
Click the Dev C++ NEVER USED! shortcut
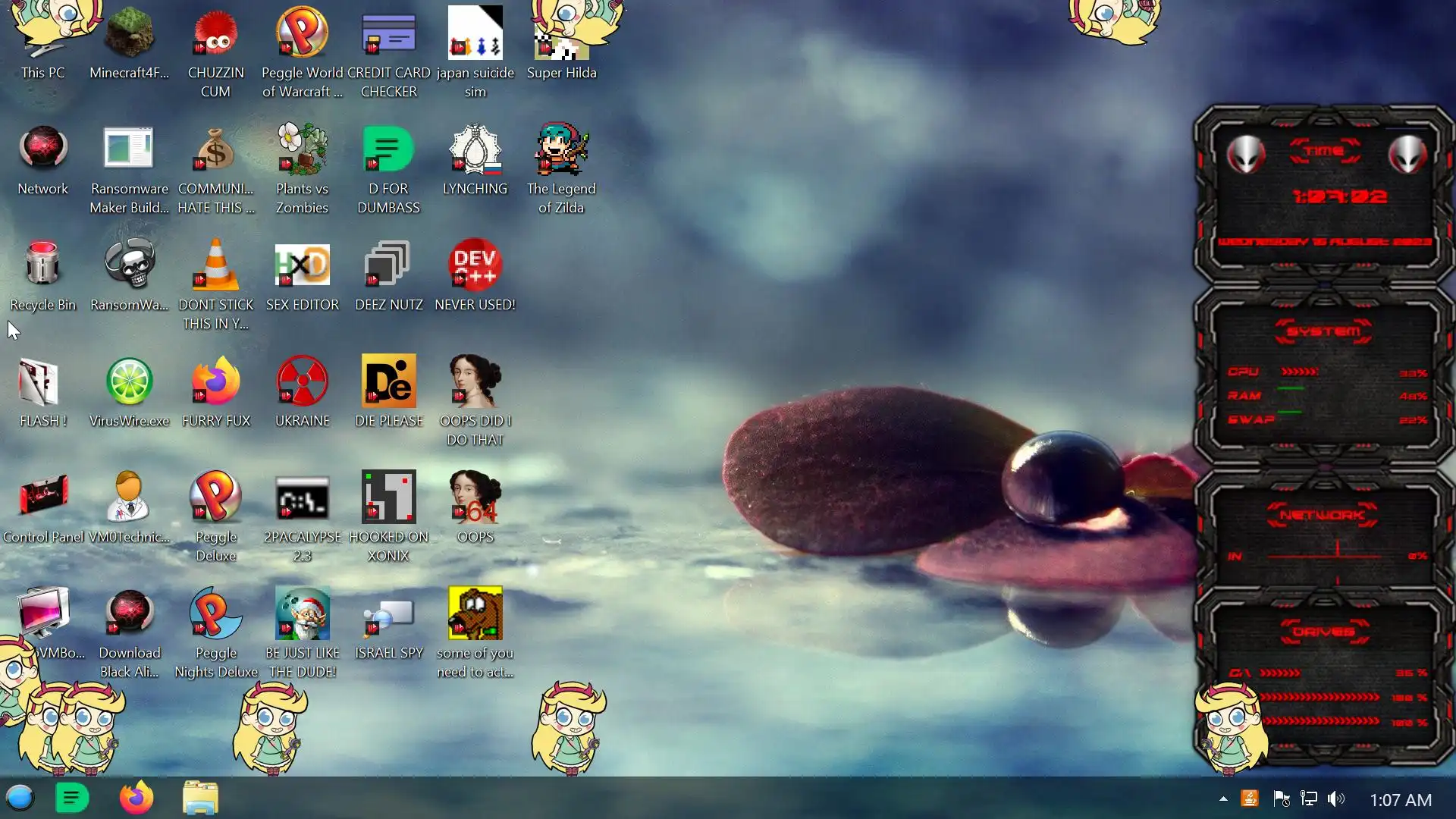click(475, 265)
